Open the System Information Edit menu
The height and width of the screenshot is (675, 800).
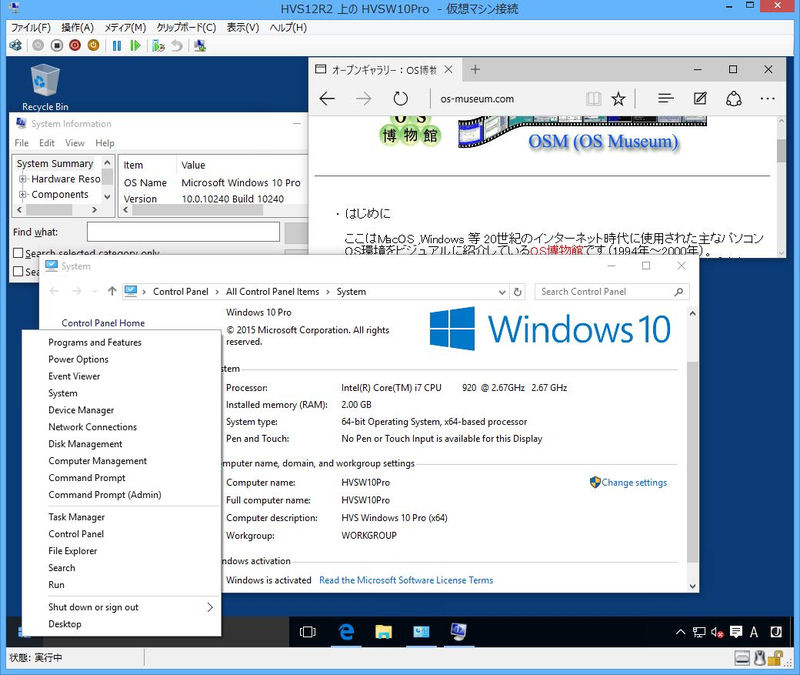[46, 143]
